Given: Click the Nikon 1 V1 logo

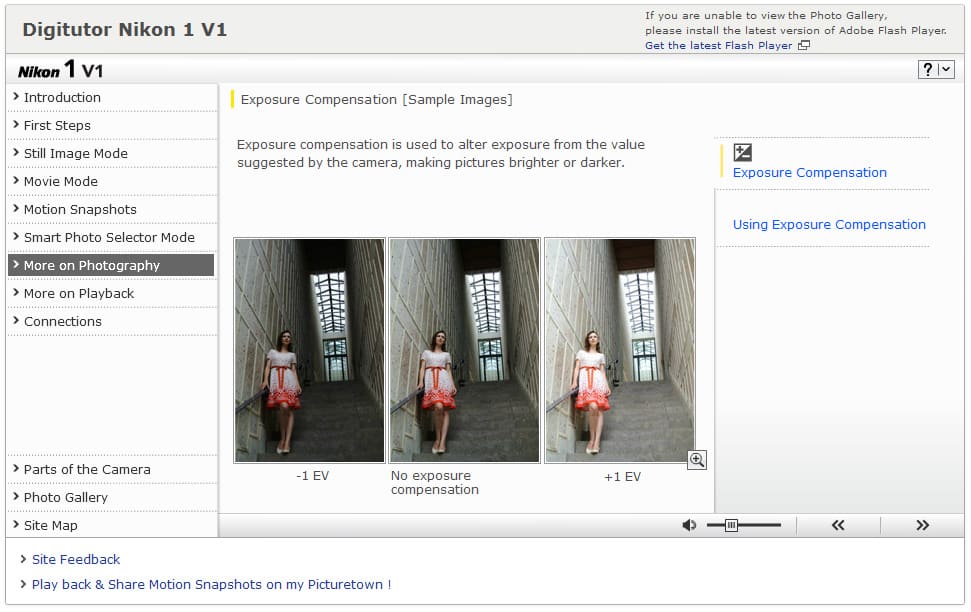Looking at the screenshot, I should pos(60,69).
